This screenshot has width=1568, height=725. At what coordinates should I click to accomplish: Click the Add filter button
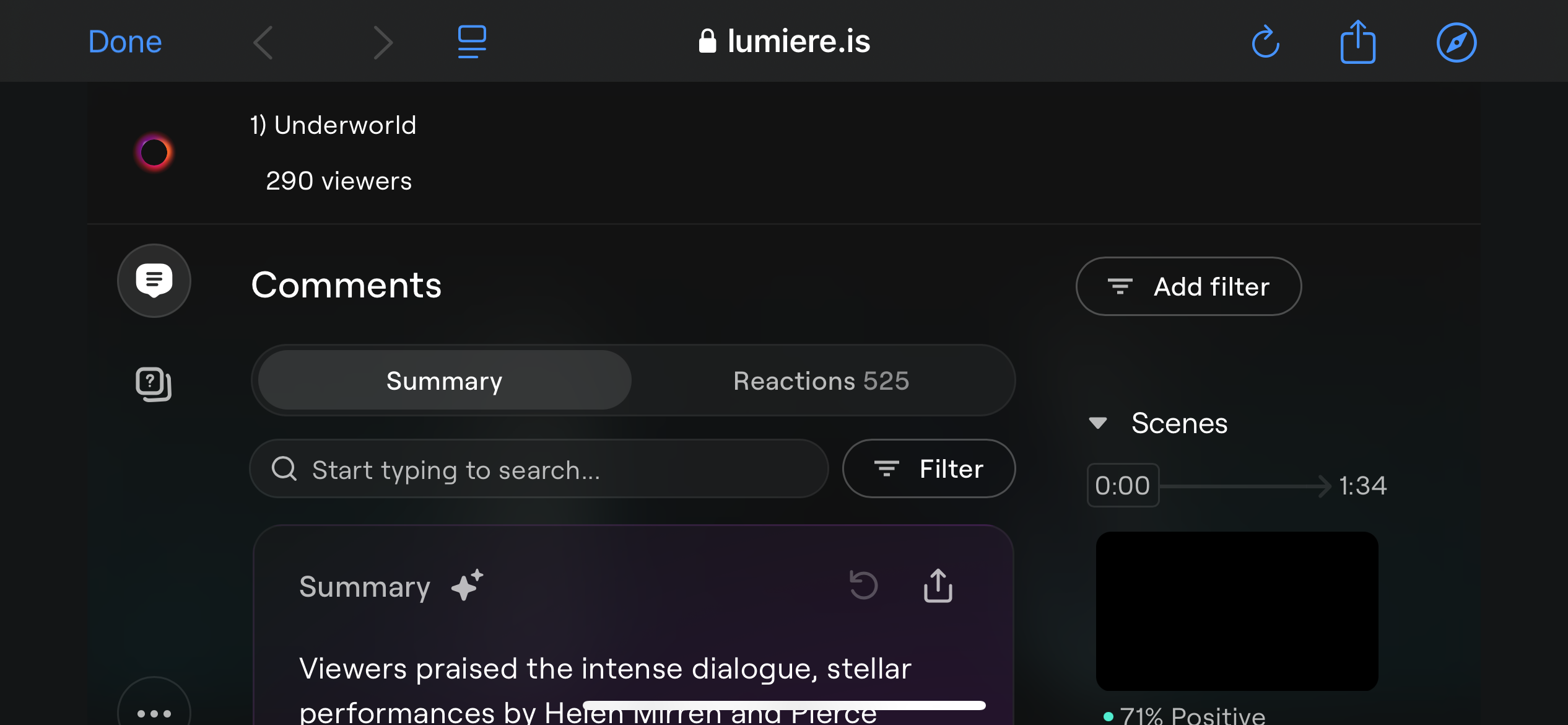tap(1188, 286)
